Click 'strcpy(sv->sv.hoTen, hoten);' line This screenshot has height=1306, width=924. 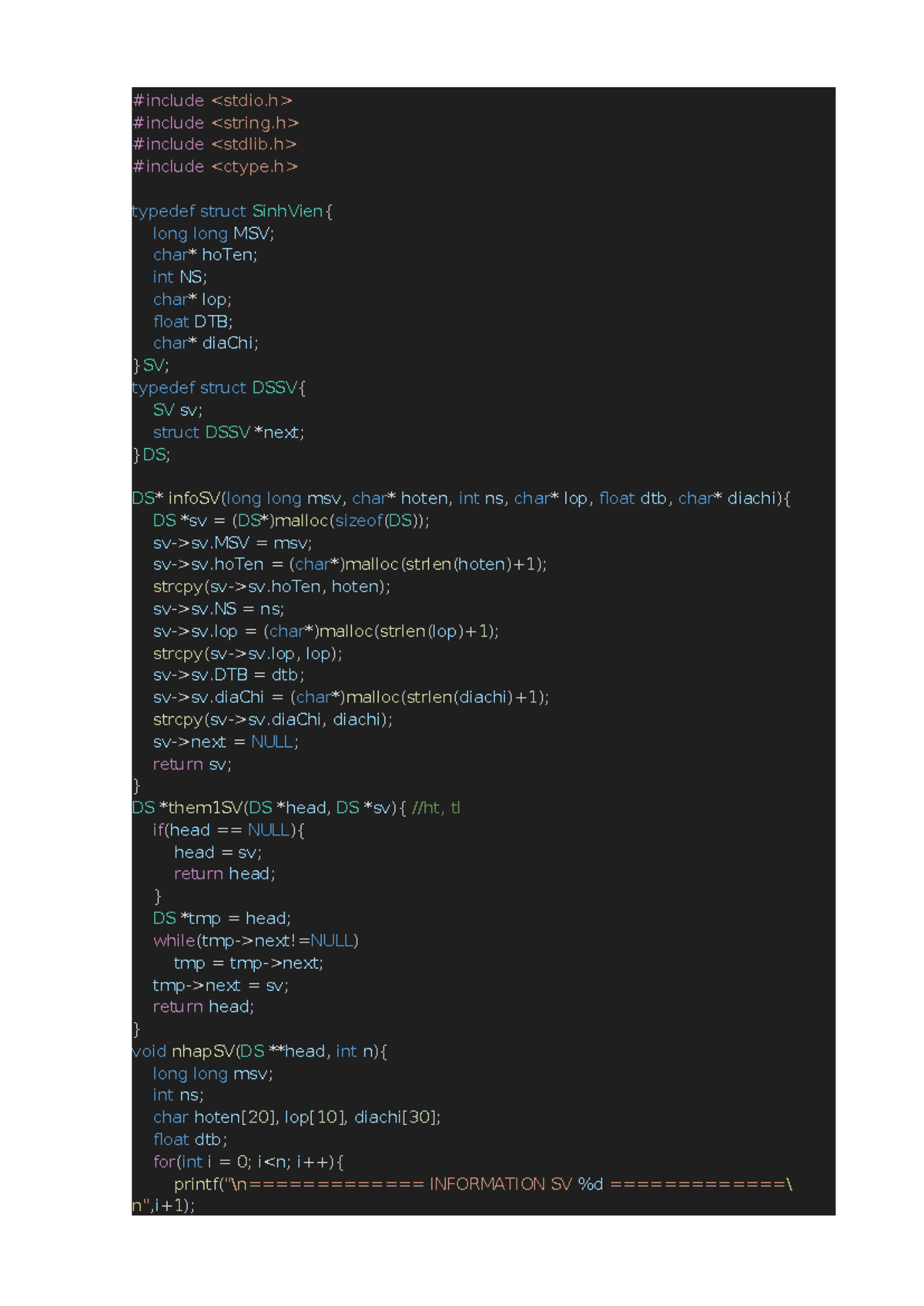272,587
